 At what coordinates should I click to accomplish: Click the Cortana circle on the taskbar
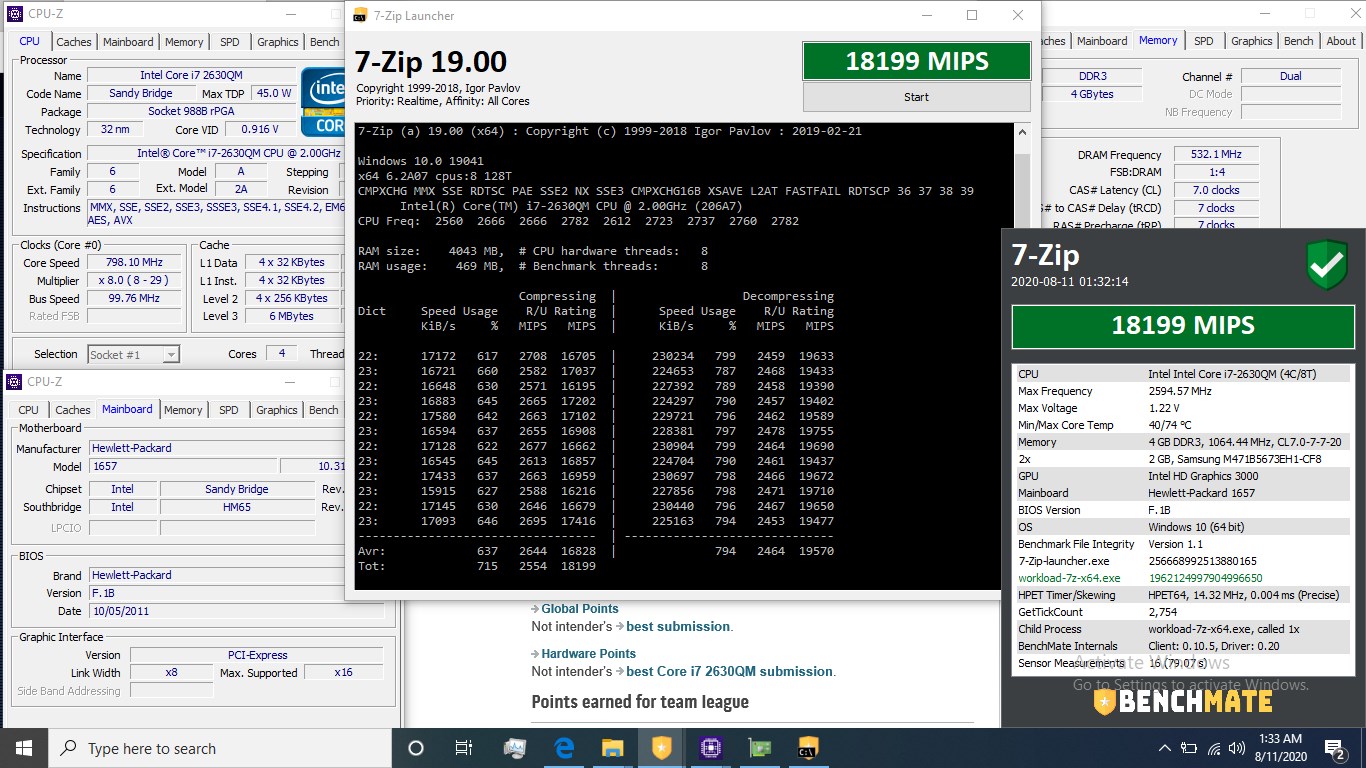[416, 748]
